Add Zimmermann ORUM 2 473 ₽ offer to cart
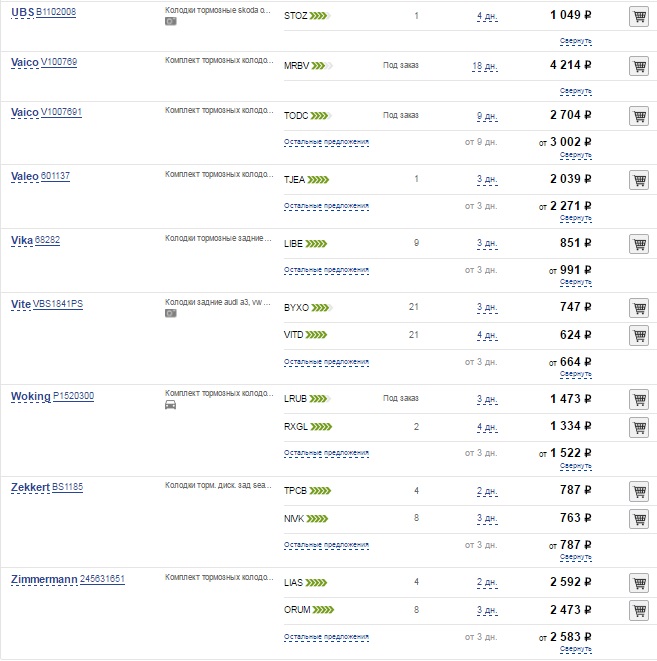 click(x=639, y=611)
